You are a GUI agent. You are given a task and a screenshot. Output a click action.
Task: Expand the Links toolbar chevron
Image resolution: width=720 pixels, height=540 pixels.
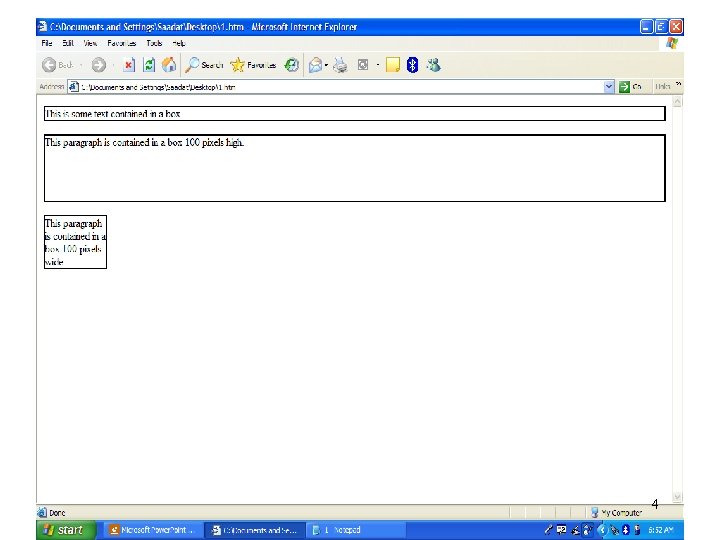coord(678,85)
